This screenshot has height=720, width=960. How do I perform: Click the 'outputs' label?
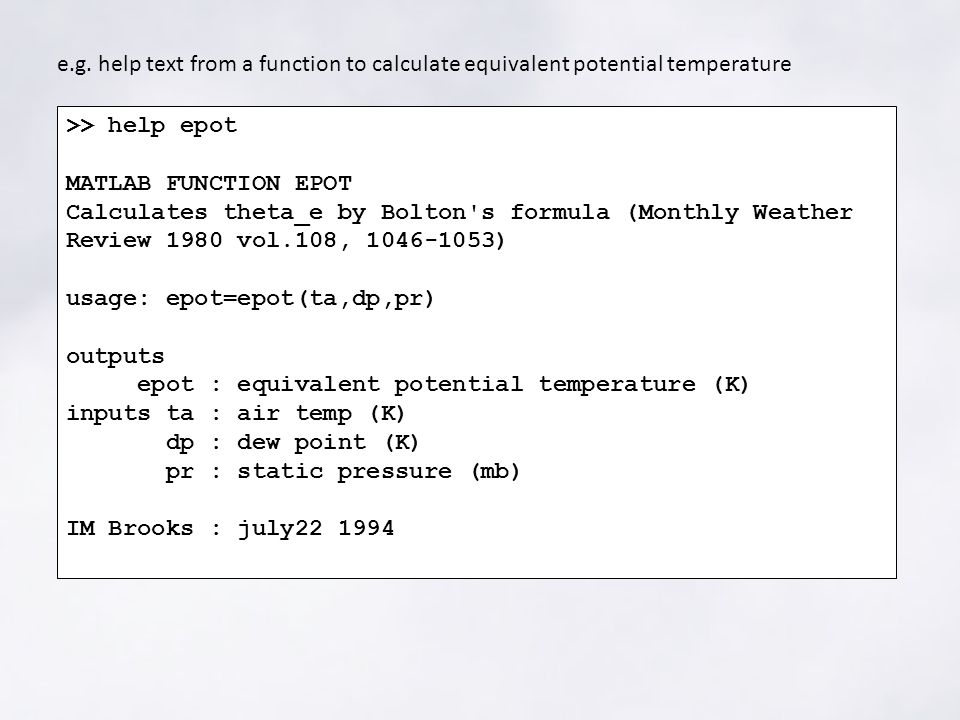(x=115, y=356)
